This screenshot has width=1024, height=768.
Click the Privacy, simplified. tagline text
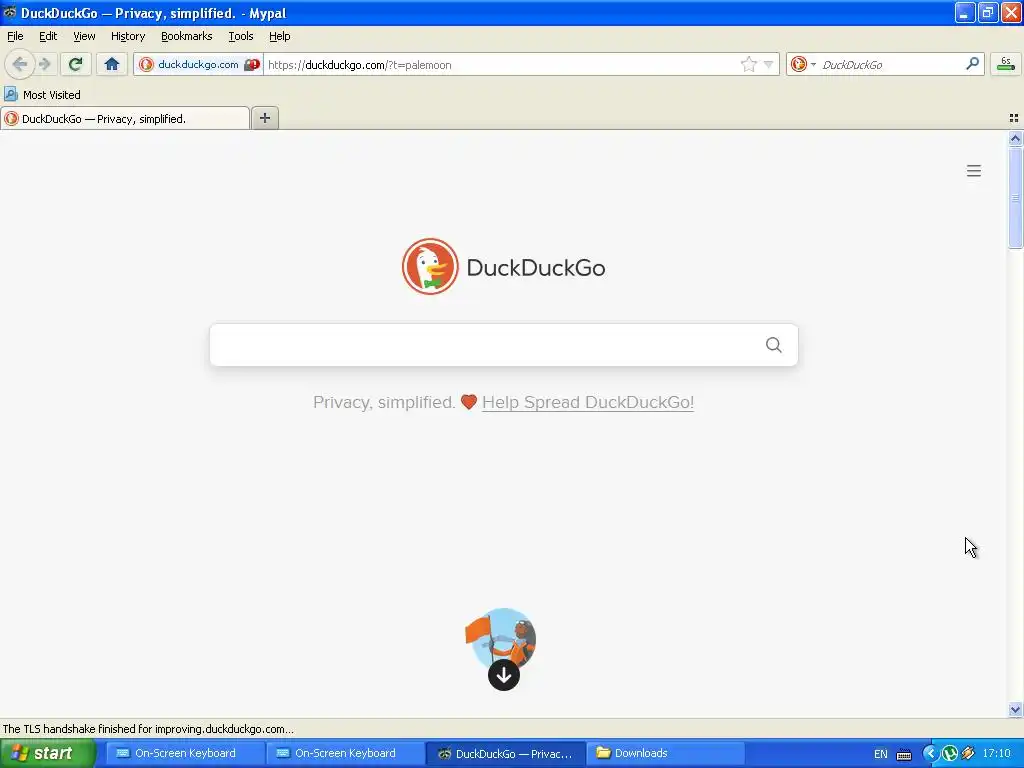pos(384,402)
